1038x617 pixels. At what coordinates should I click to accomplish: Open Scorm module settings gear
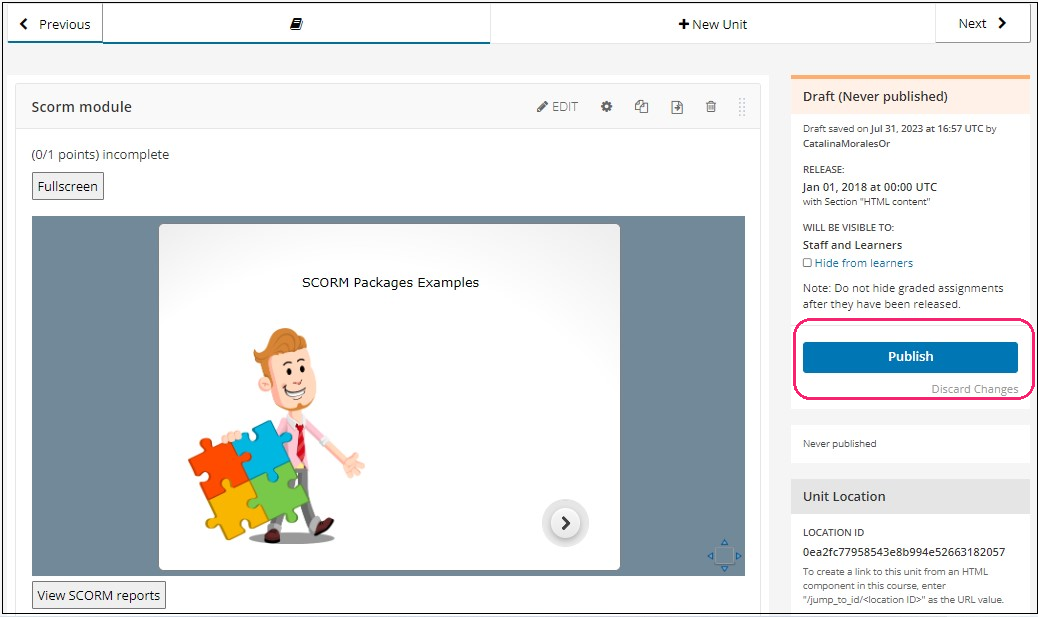606,107
